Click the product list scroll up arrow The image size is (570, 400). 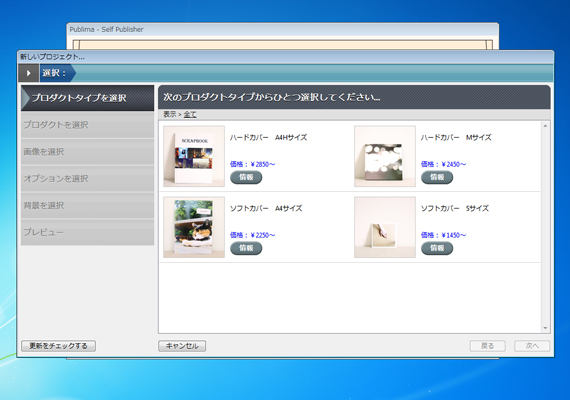click(545, 126)
